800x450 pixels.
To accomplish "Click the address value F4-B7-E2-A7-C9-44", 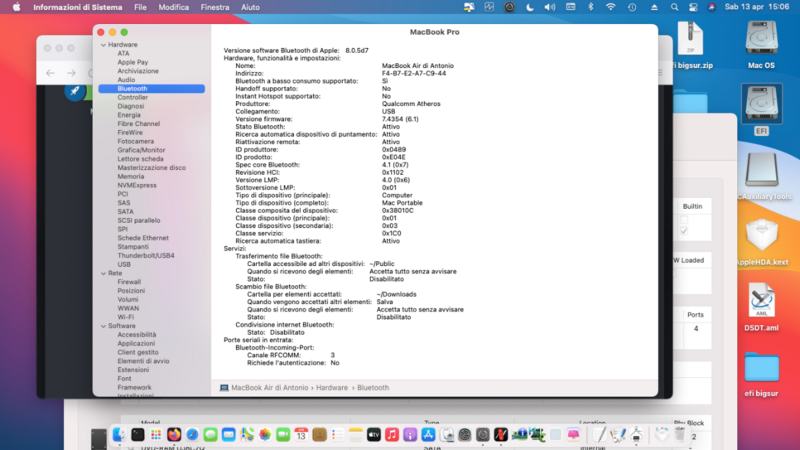I will click(x=414, y=73).
